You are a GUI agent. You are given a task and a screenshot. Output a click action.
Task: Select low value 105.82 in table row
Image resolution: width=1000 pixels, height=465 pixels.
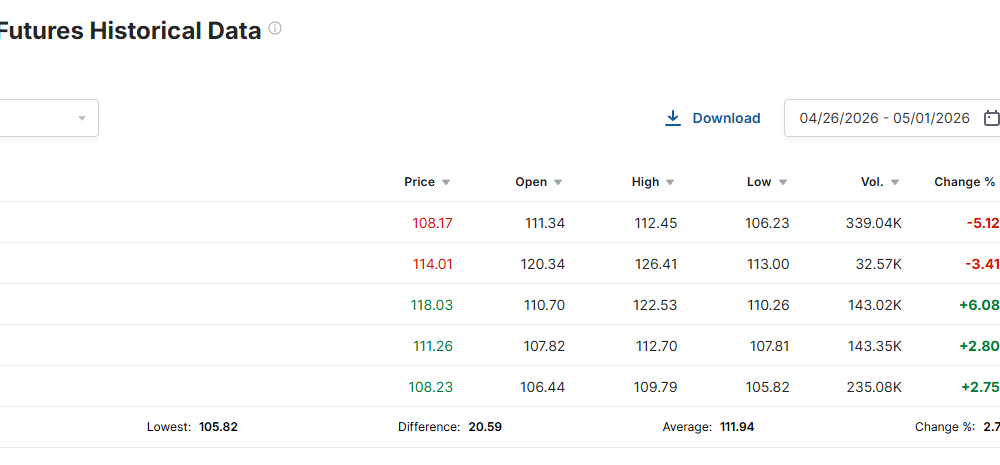767,387
